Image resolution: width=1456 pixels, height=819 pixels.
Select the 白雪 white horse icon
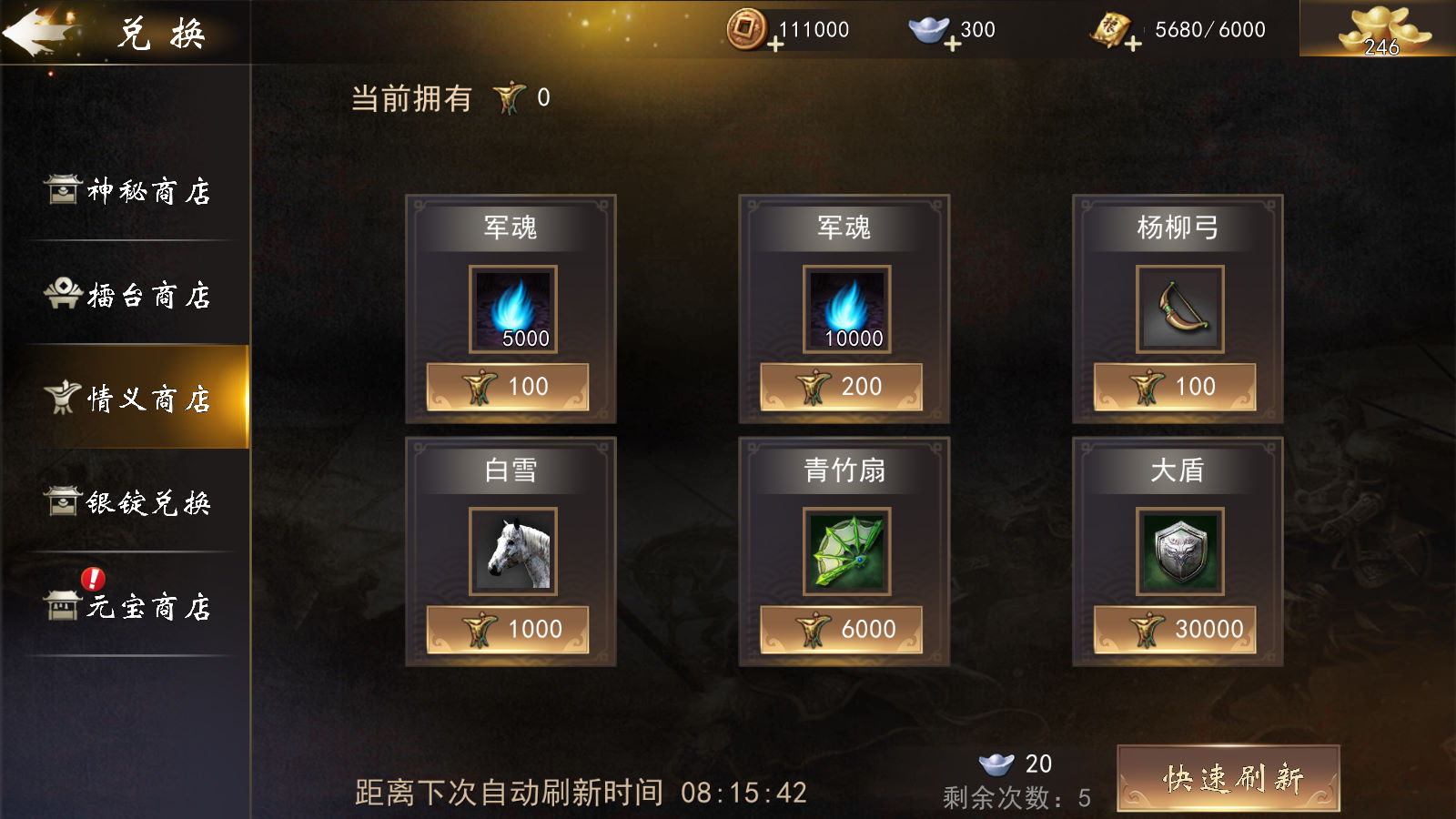click(513, 551)
